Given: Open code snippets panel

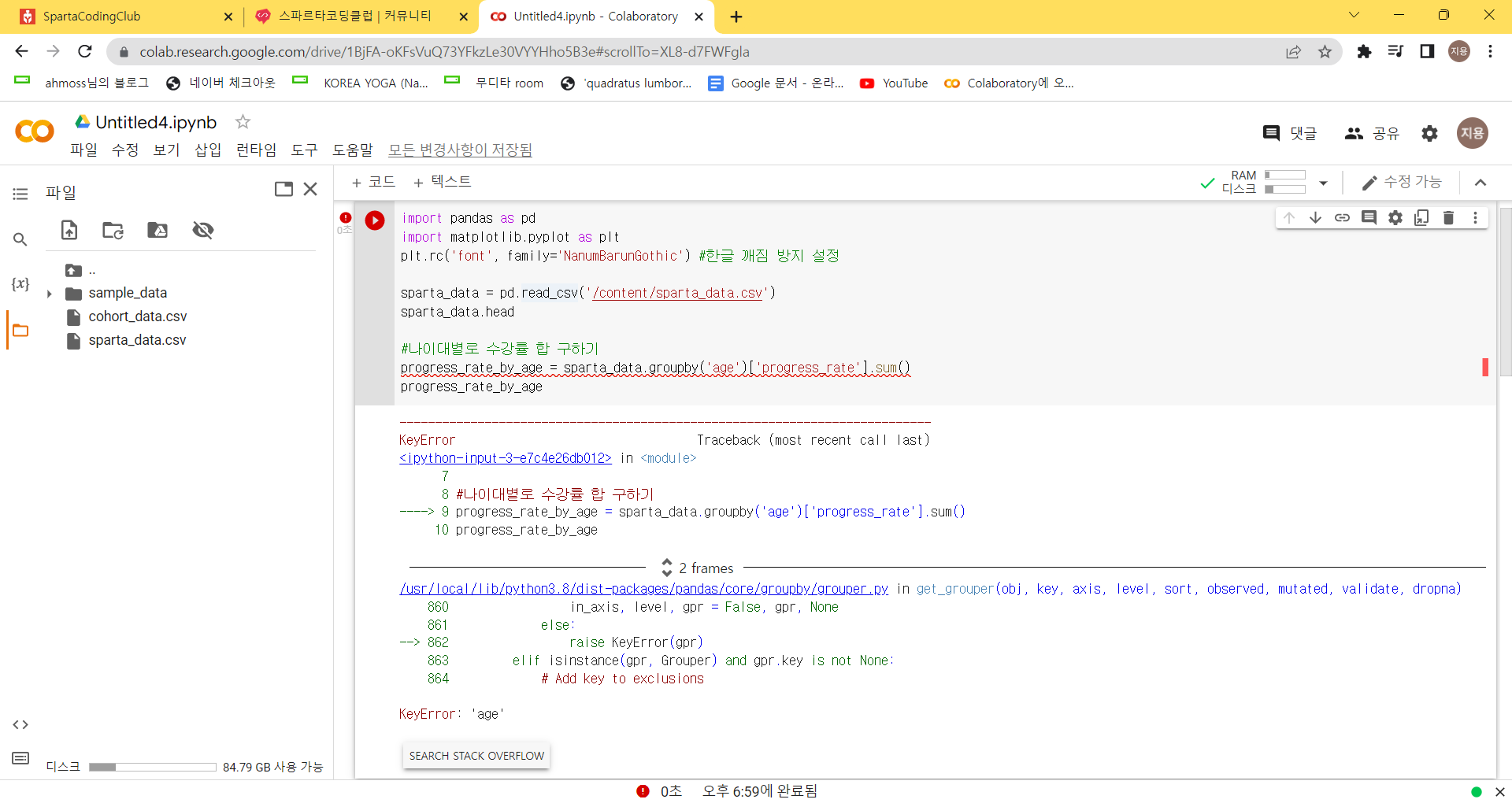Looking at the screenshot, I should click(20, 724).
